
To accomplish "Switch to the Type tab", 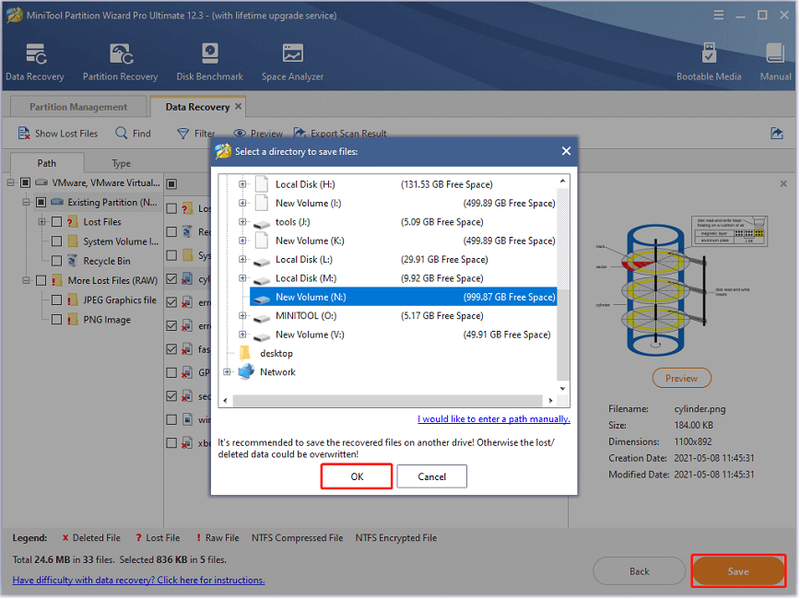I will click(121, 163).
